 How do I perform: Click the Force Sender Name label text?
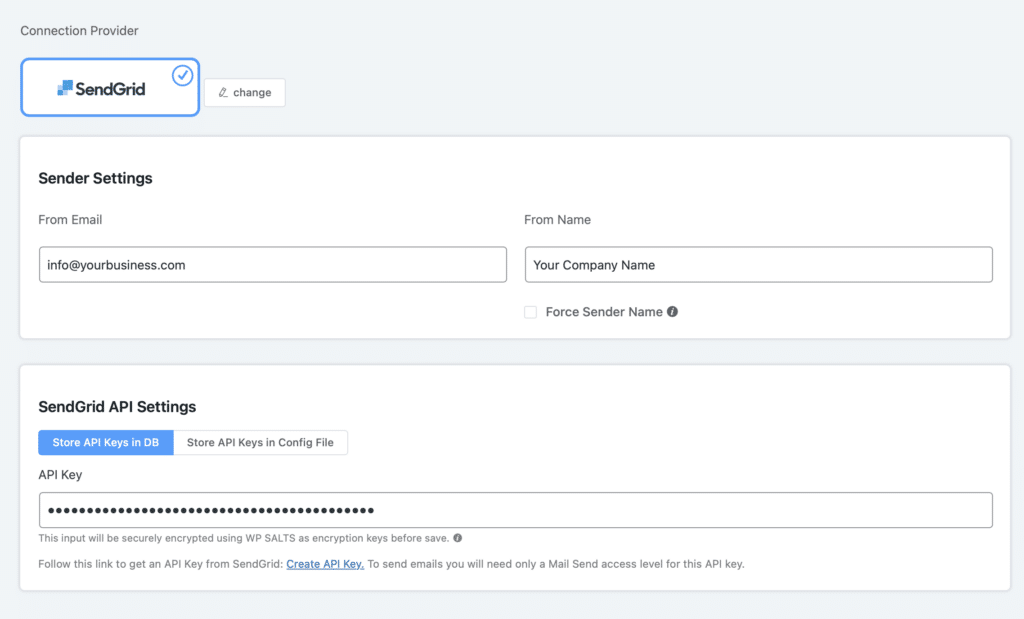603,312
